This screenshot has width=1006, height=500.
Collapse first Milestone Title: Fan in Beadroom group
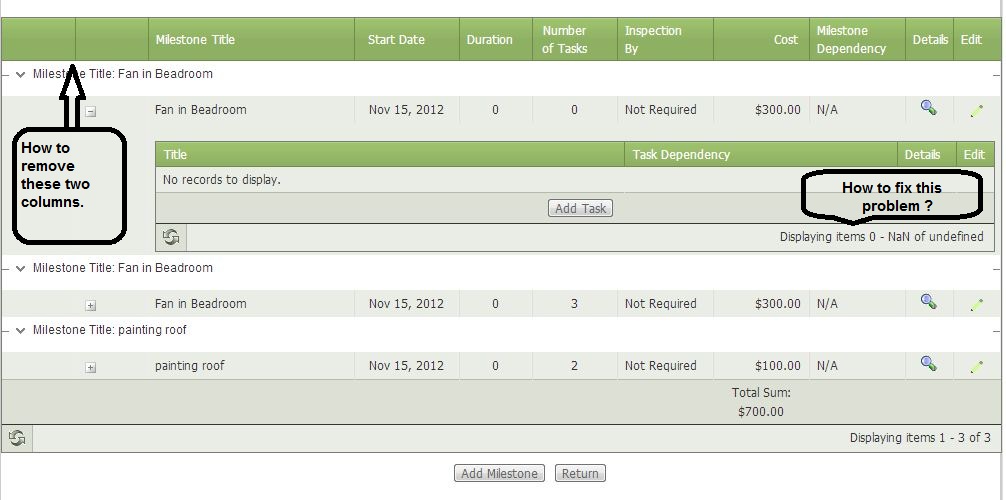pos(20,74)
